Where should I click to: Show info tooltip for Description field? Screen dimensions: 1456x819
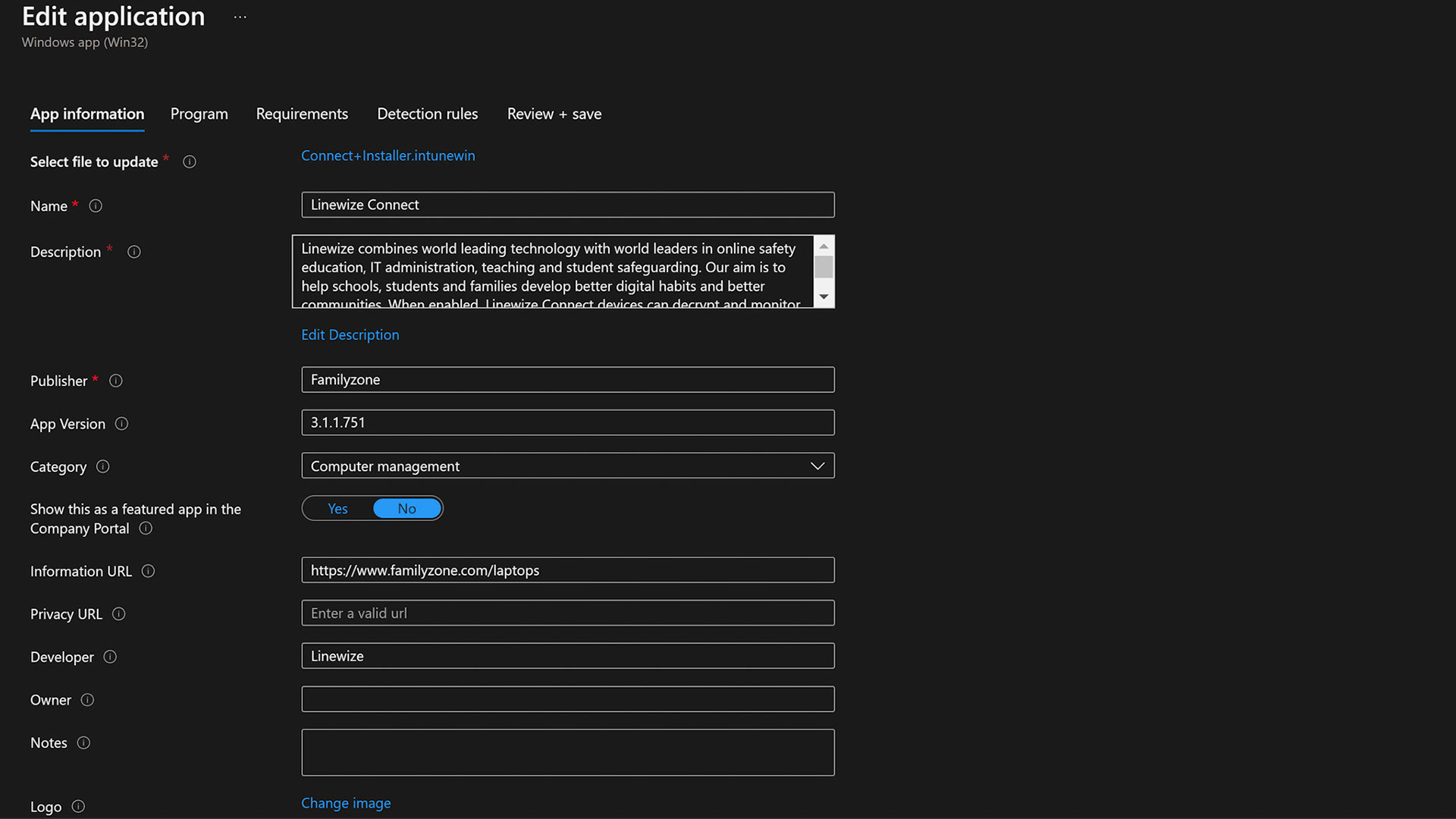134,252
